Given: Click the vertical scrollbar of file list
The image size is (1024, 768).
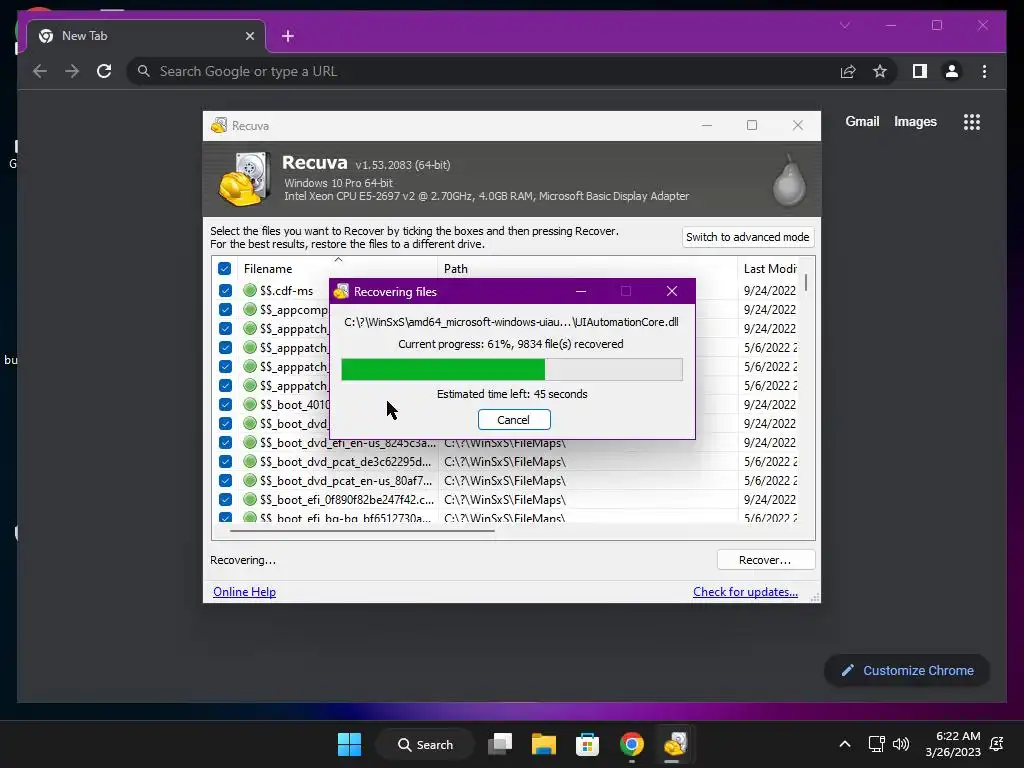Looking at the screenshot, I should 806,283.
